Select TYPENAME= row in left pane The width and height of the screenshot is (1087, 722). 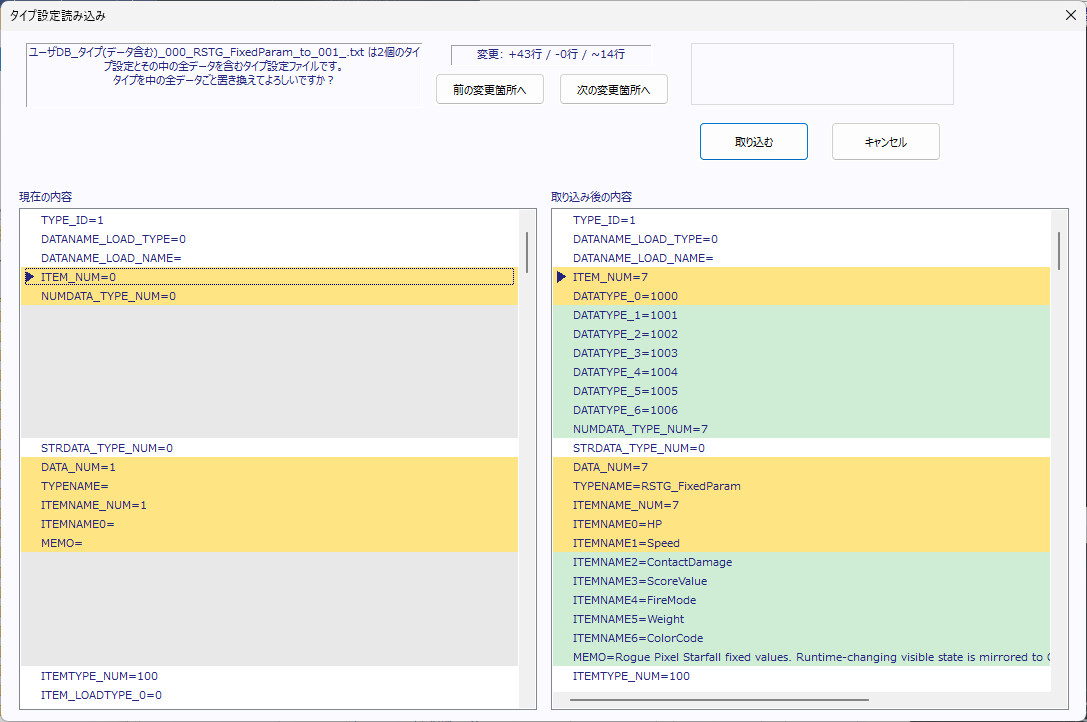coord(269,486)
